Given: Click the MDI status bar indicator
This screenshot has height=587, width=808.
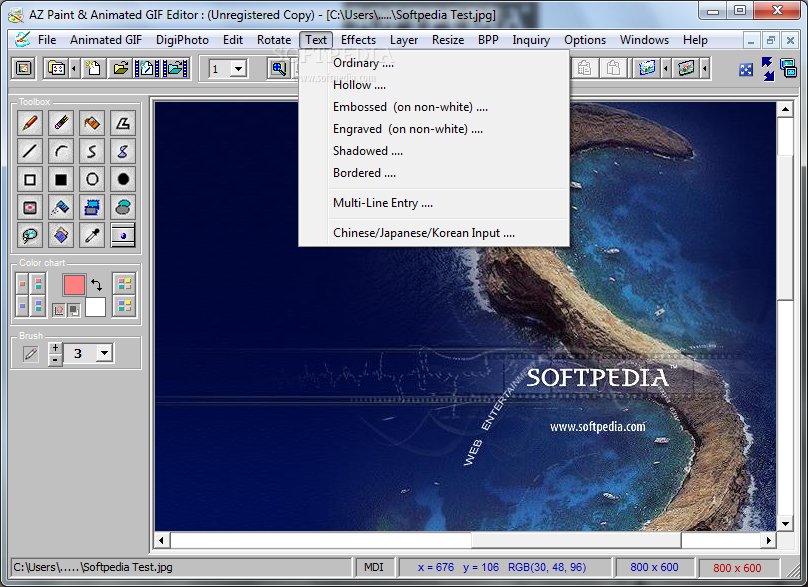Looking at the screenshot, I should [374, 567].
